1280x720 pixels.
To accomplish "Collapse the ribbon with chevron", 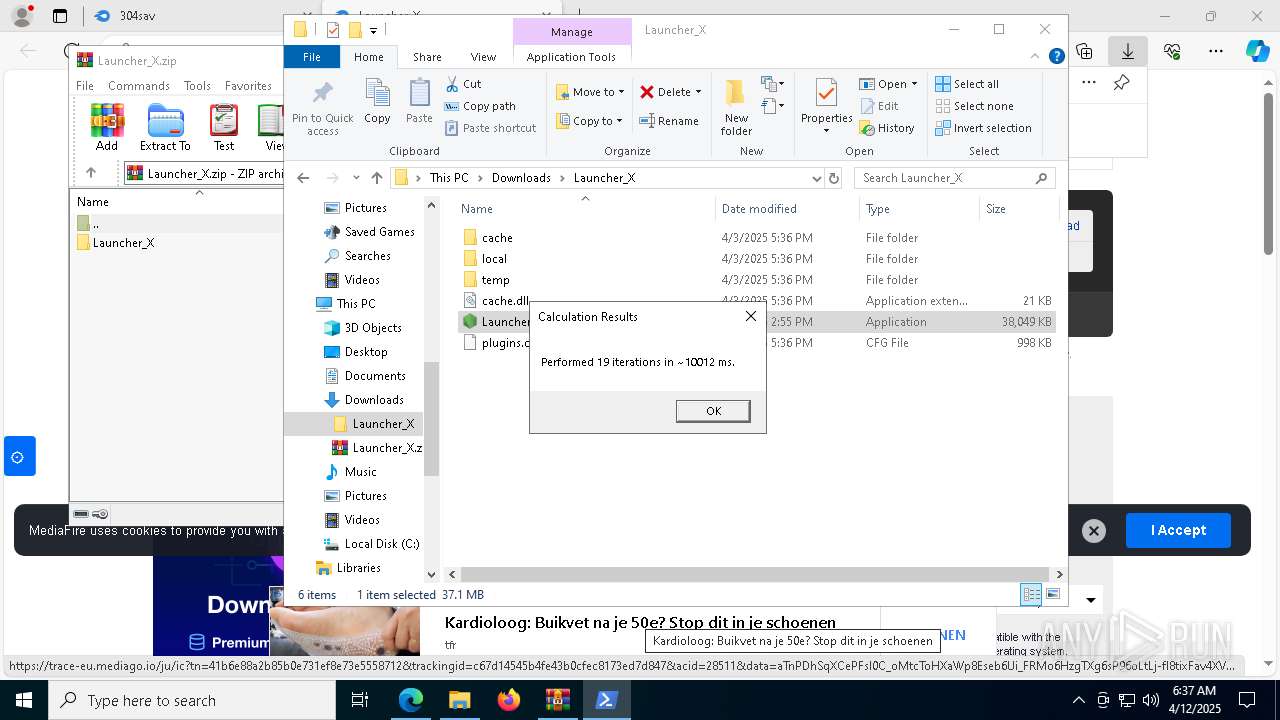I will [x=1036, y=57].
